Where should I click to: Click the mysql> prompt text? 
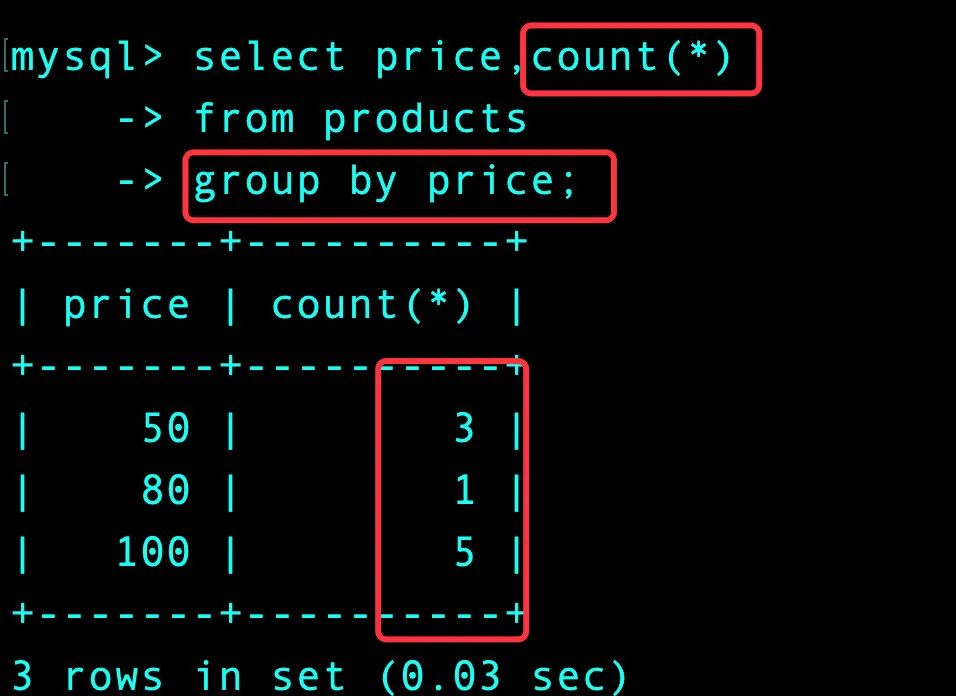pos(87,59)
